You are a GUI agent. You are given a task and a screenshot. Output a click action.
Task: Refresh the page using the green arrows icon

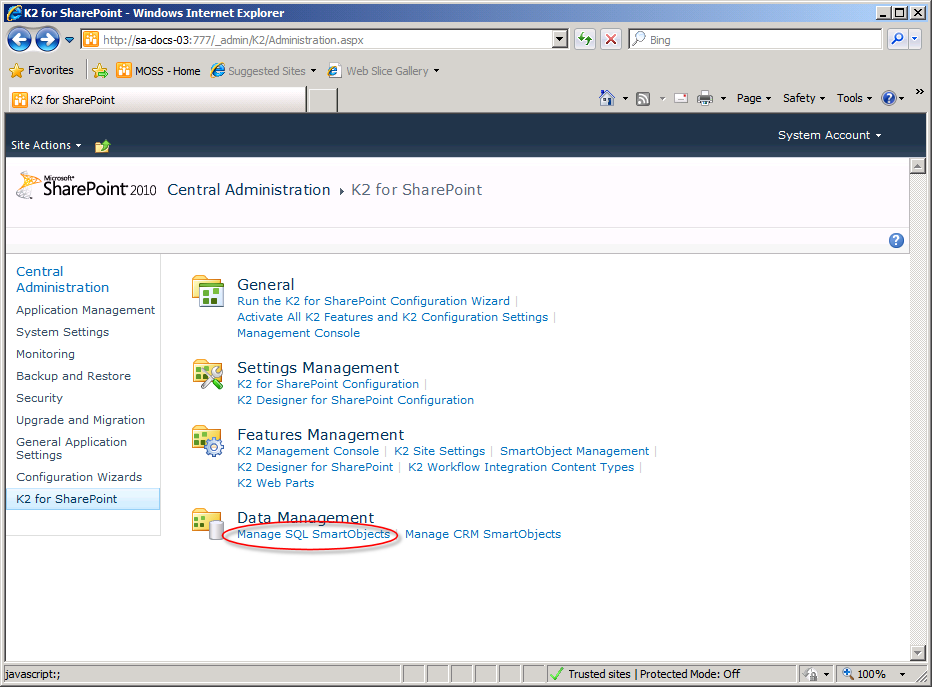click(585, 40)
